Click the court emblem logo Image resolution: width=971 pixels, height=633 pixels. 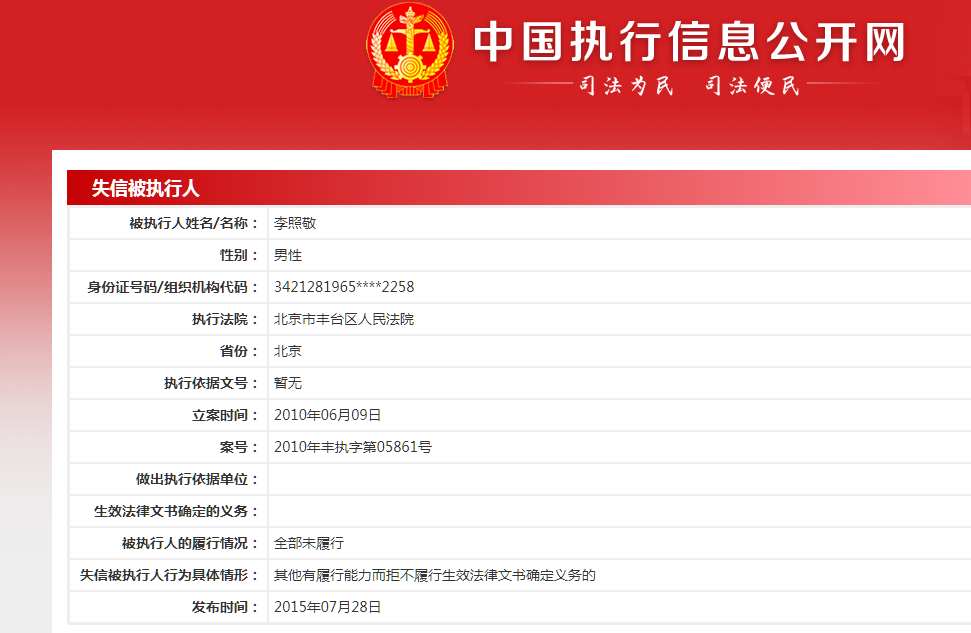[x=410, y=50]
